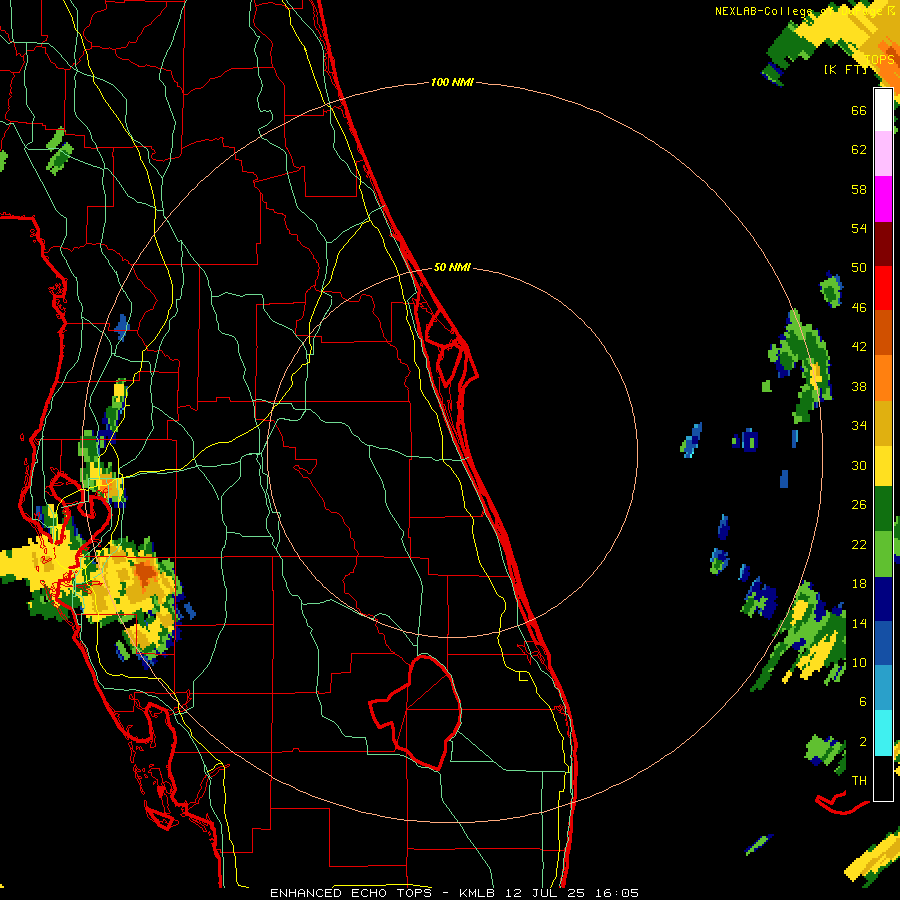The width and height of the screenshot is (900, 900).
Task: Select the bright red legend swatch
Action: click(x=883, y=288)
